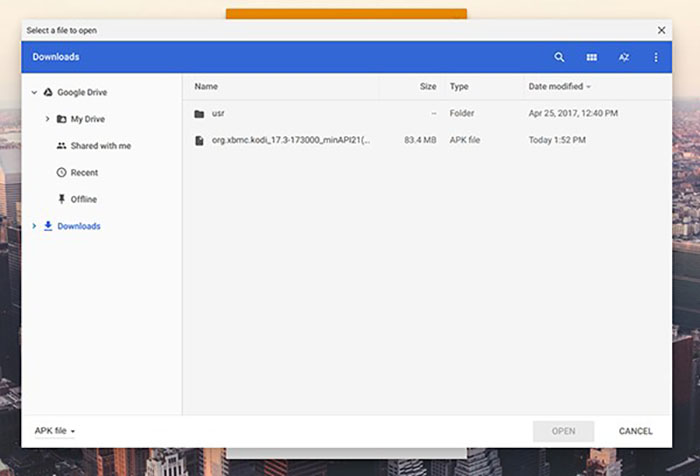Screen dimensions: 700x476
Task: Click the CANCEL button
Action: point(635,431)
